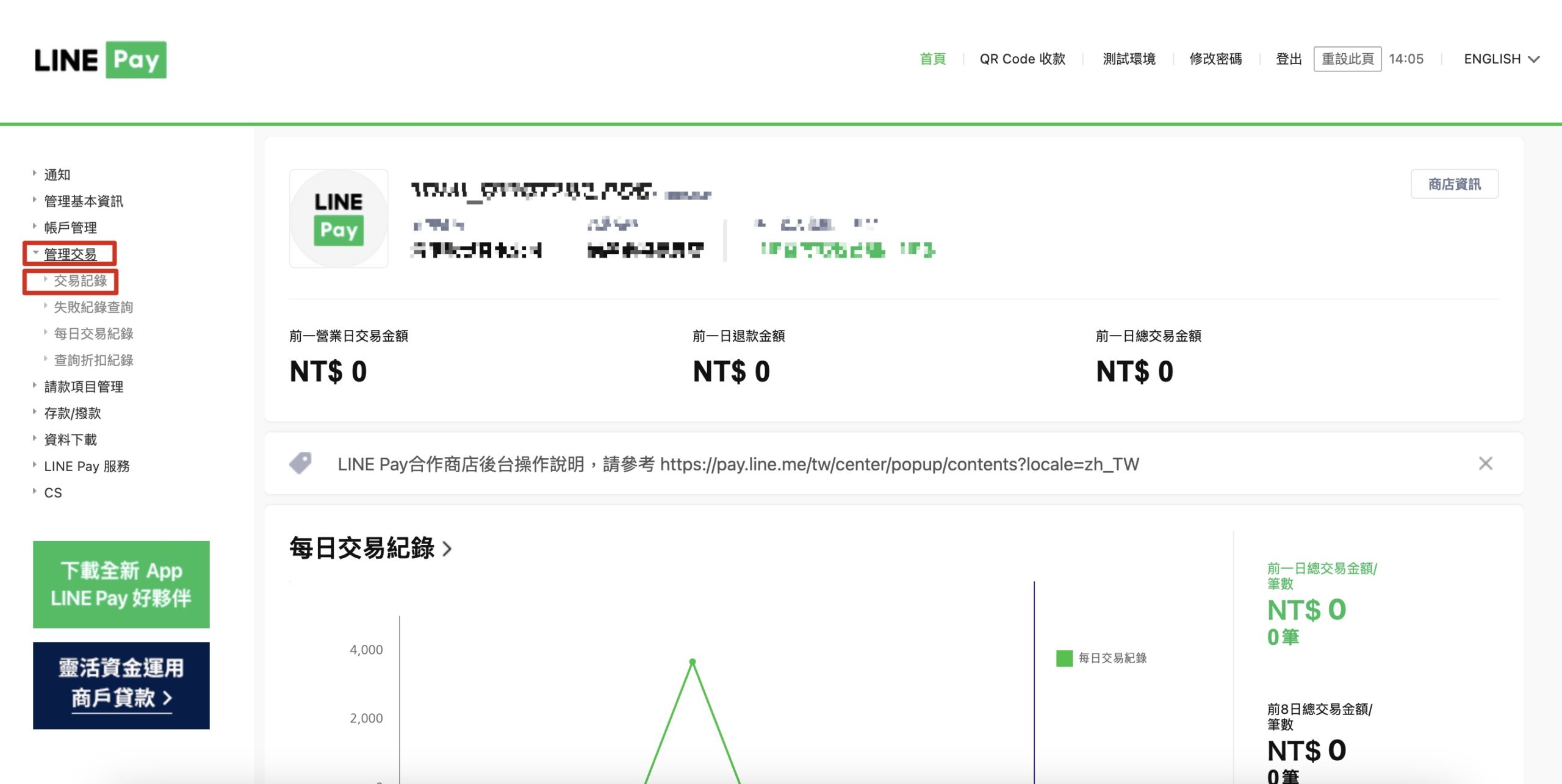The image size is (1562, 784).
Task: Expand 請款項目管理 in the sidebar
Action: (x=84, y=386)
